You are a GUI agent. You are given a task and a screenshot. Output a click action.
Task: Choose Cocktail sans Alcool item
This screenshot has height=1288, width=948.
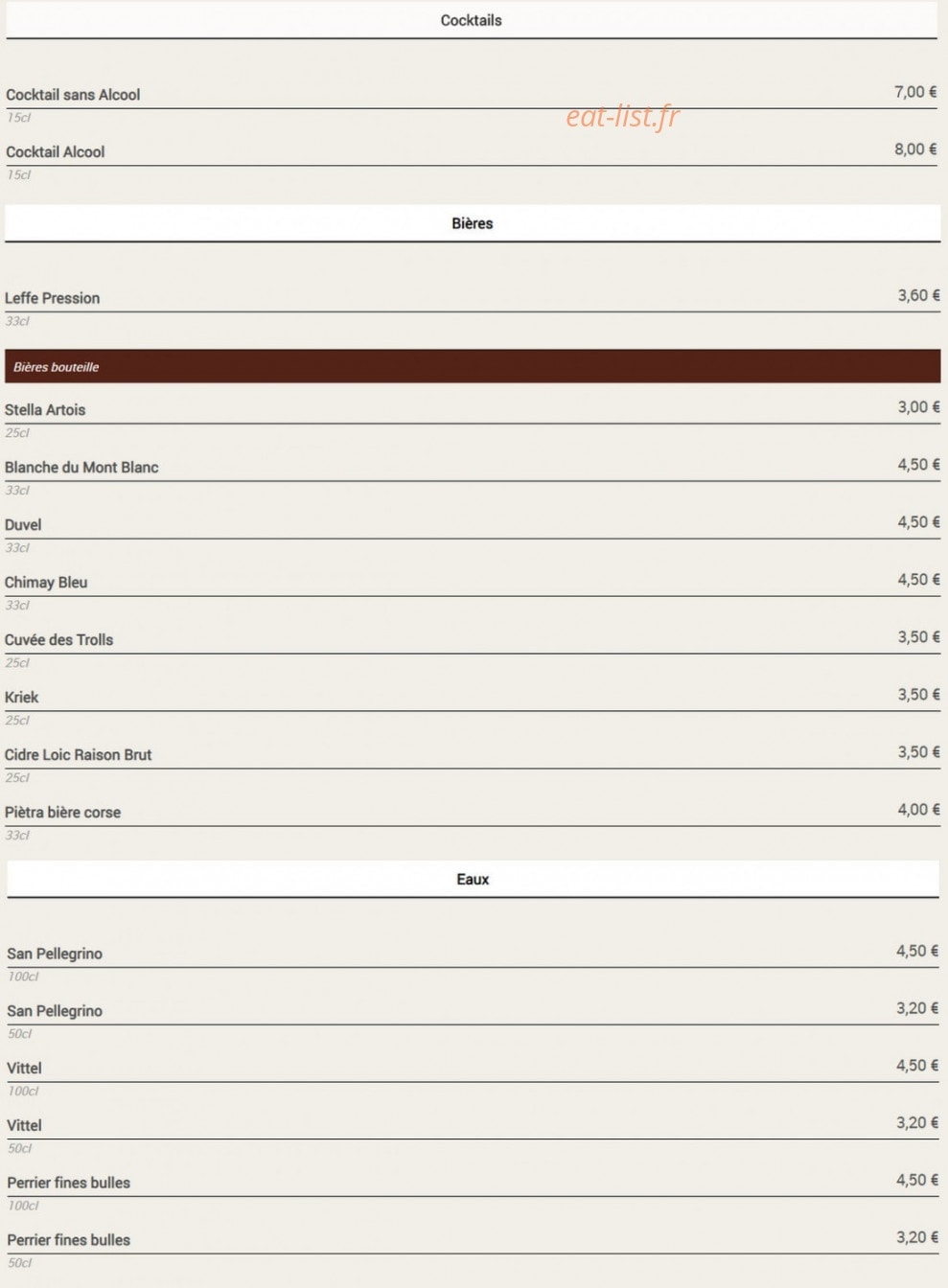(x=73, y=95)
